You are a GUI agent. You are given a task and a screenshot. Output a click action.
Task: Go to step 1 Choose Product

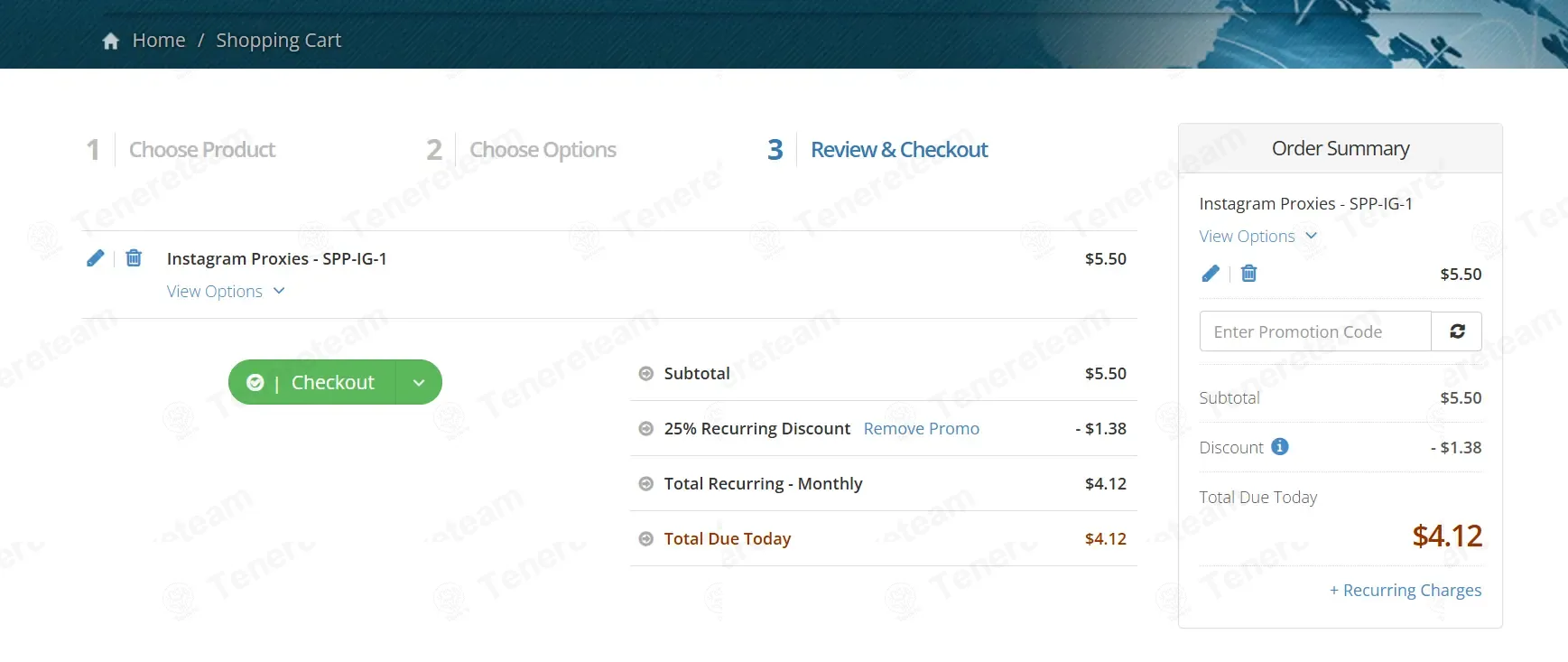[x=181, y=150]
